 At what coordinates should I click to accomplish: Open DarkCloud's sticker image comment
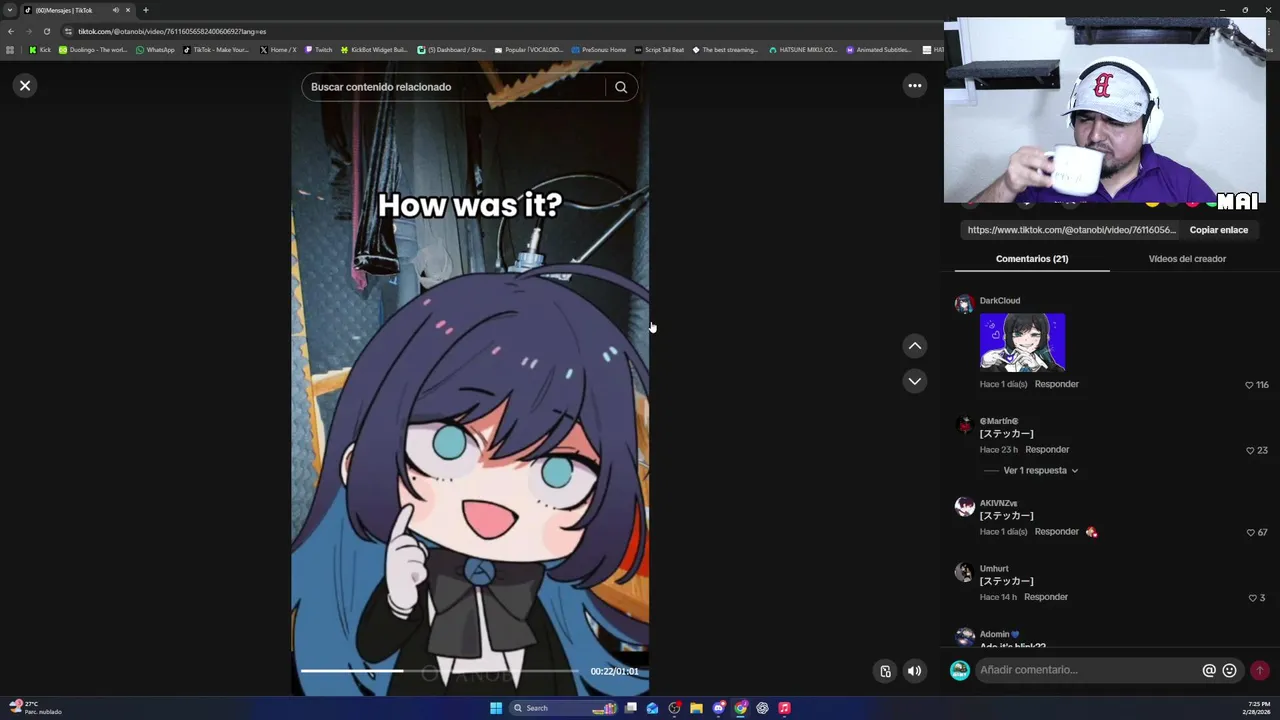point(1022,342)
